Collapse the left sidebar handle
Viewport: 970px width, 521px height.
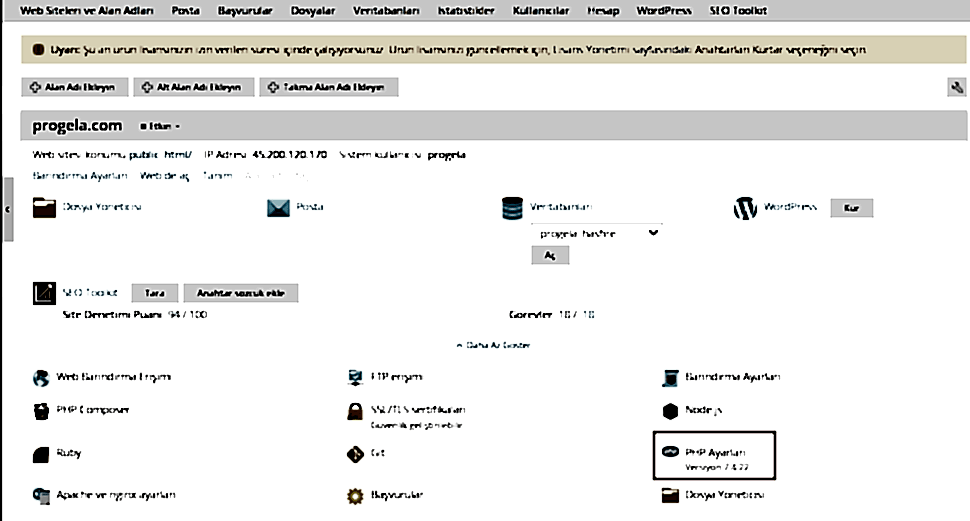coord(7,209)
